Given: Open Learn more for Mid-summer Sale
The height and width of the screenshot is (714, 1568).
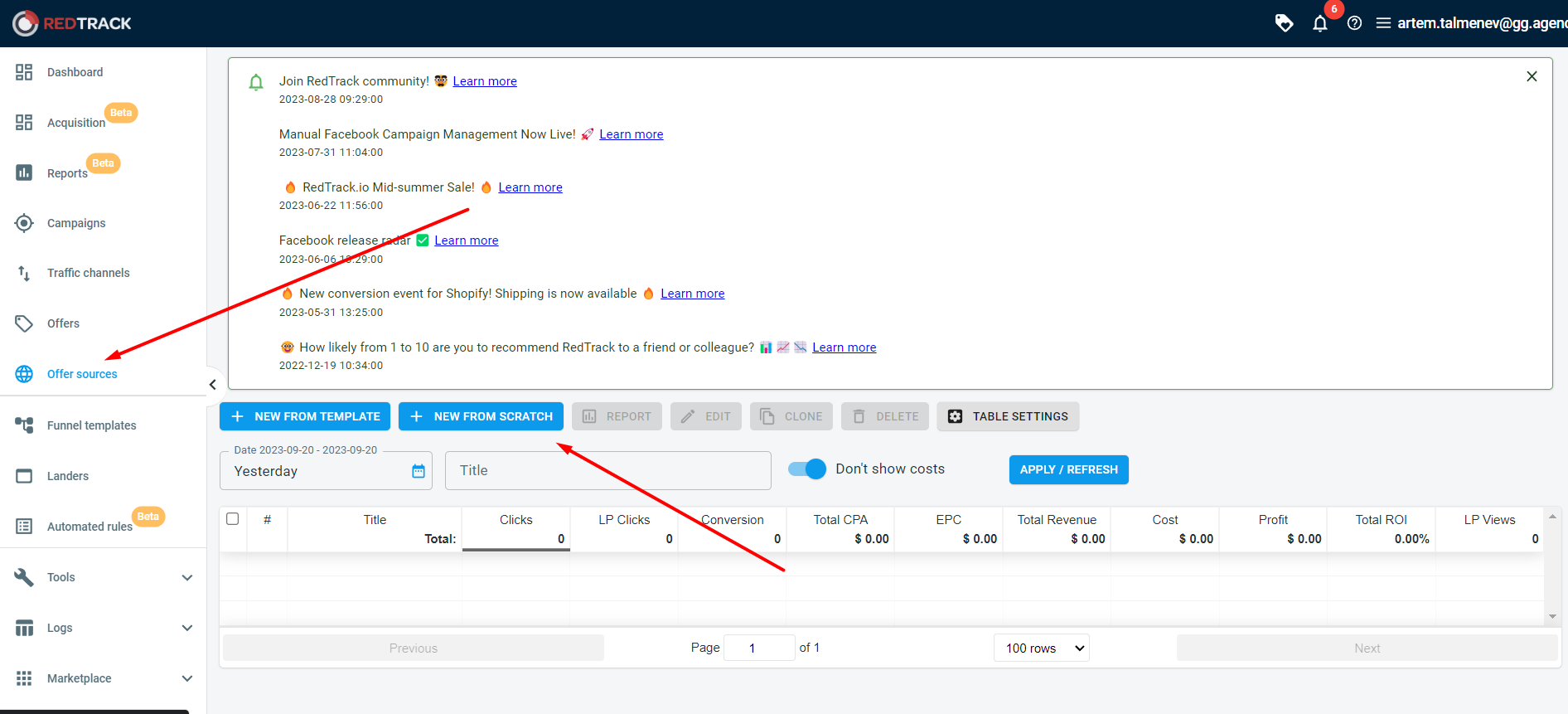Looking at the screenshot, I should 530,187.
